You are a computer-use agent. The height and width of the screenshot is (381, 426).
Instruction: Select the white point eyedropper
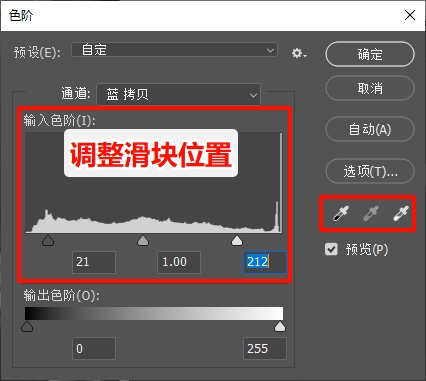pyautogui.click(x=400, y=214)
